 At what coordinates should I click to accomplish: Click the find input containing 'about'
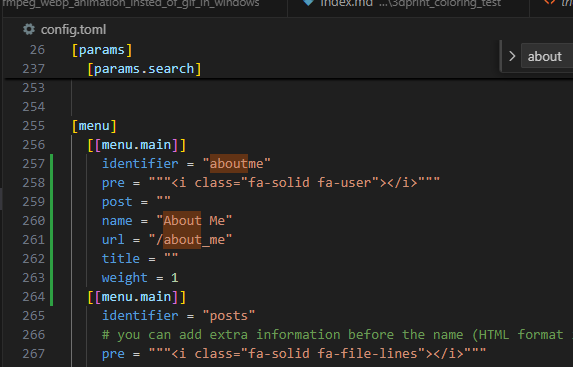[x=547, y=57]
